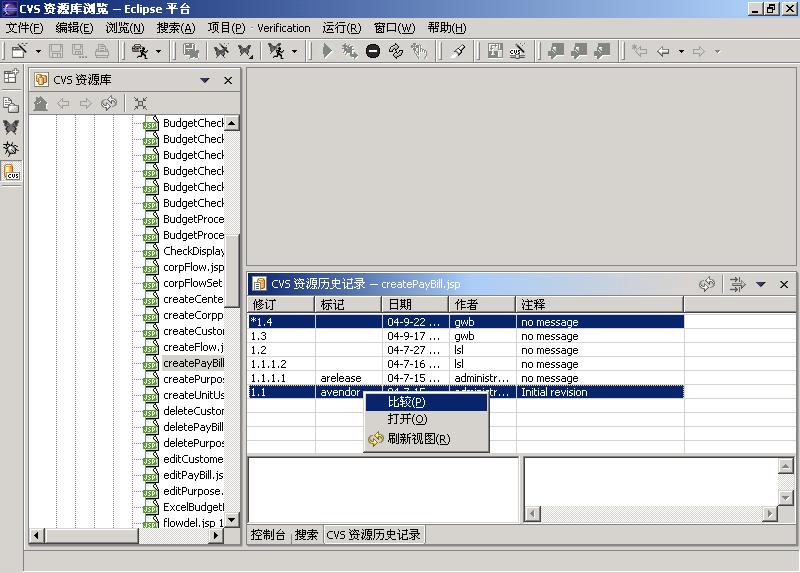The image size is (800, 573).
Task: Click the Forward arrow in main toolbar
Action: click(698, 51)
